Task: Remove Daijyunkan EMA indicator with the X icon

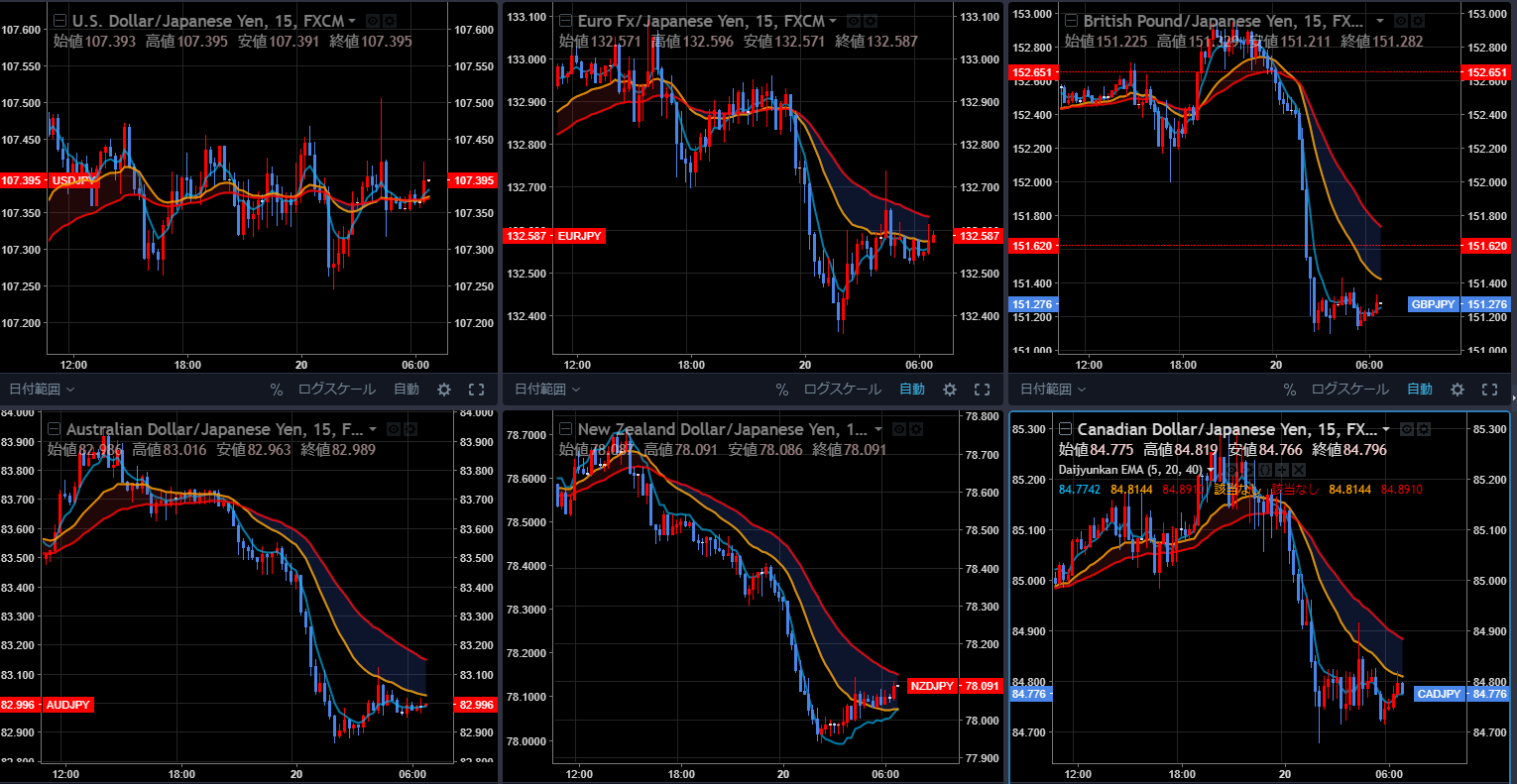Action: pos(1299,470)
